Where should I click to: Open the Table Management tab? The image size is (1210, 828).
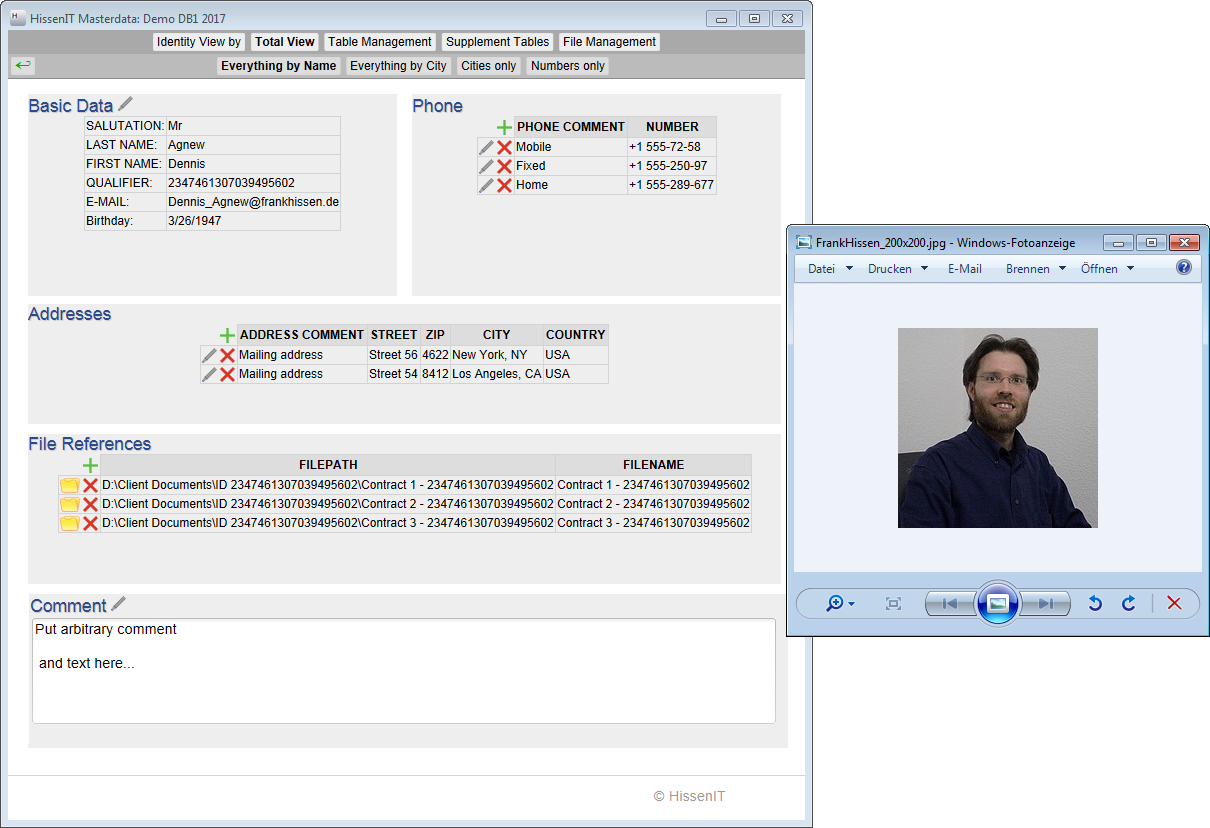380,42
